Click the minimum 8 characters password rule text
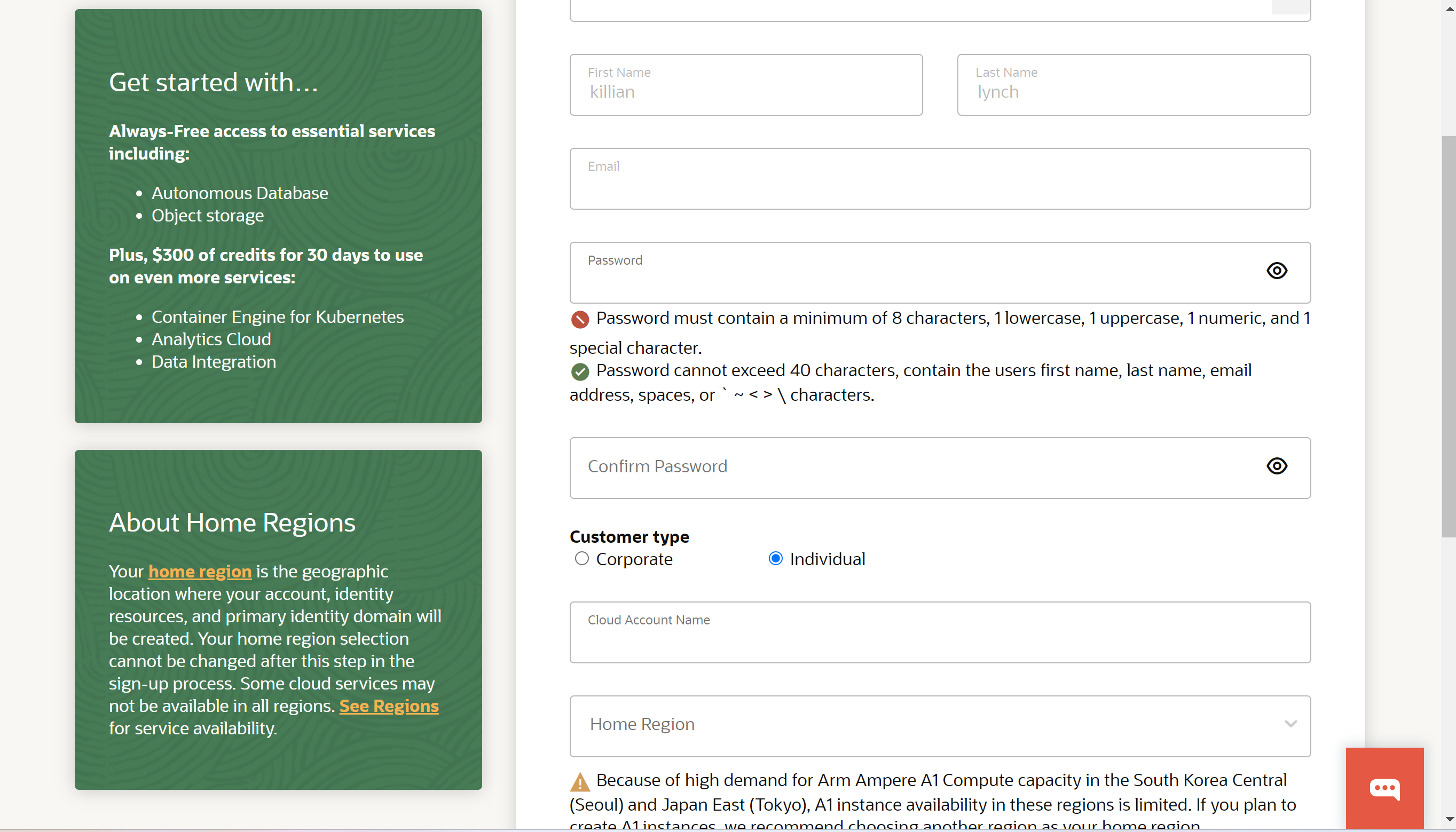Screen dimensions: 1456x832 [940, 332]
